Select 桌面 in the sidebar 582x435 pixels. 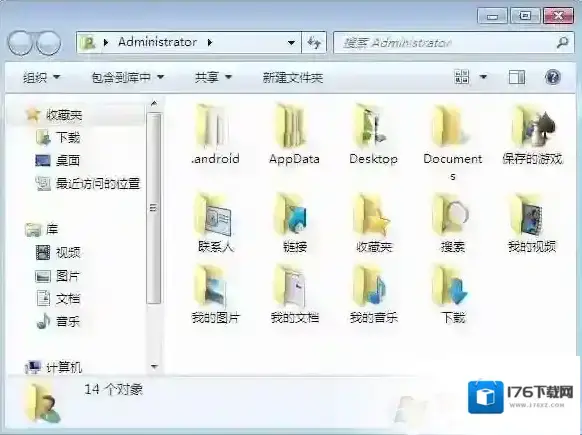tap(58, 161)
